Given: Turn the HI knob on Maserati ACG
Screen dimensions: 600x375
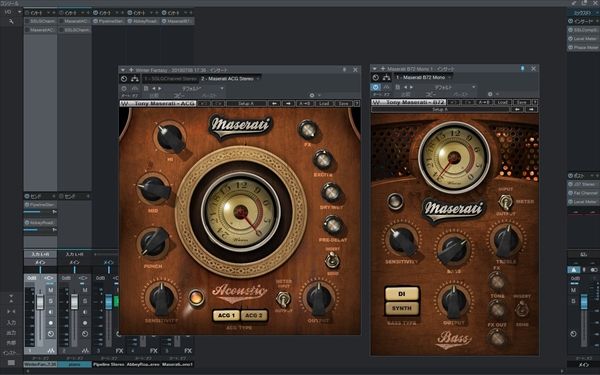Looking at the screenshot, I should [170, 138].
